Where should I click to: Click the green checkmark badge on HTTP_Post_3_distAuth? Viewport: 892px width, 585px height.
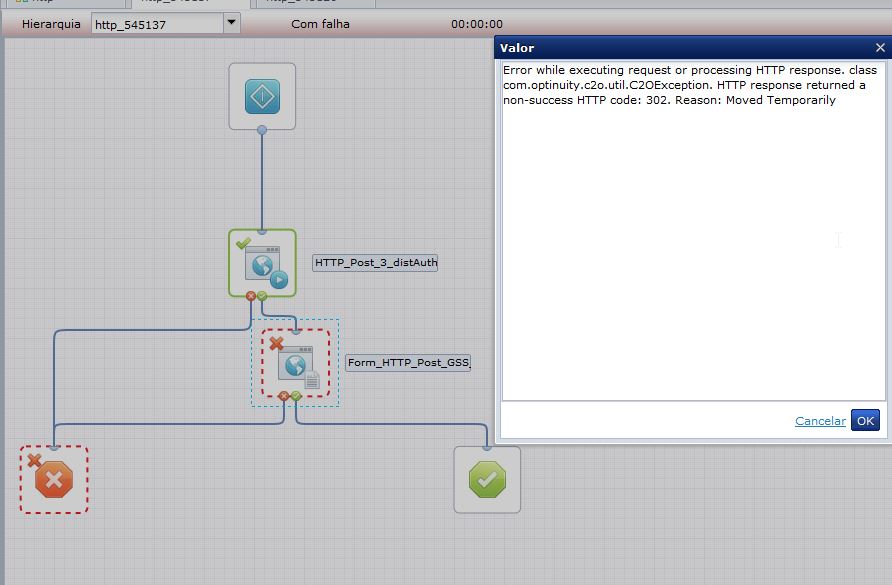click(x=241, y=243)
